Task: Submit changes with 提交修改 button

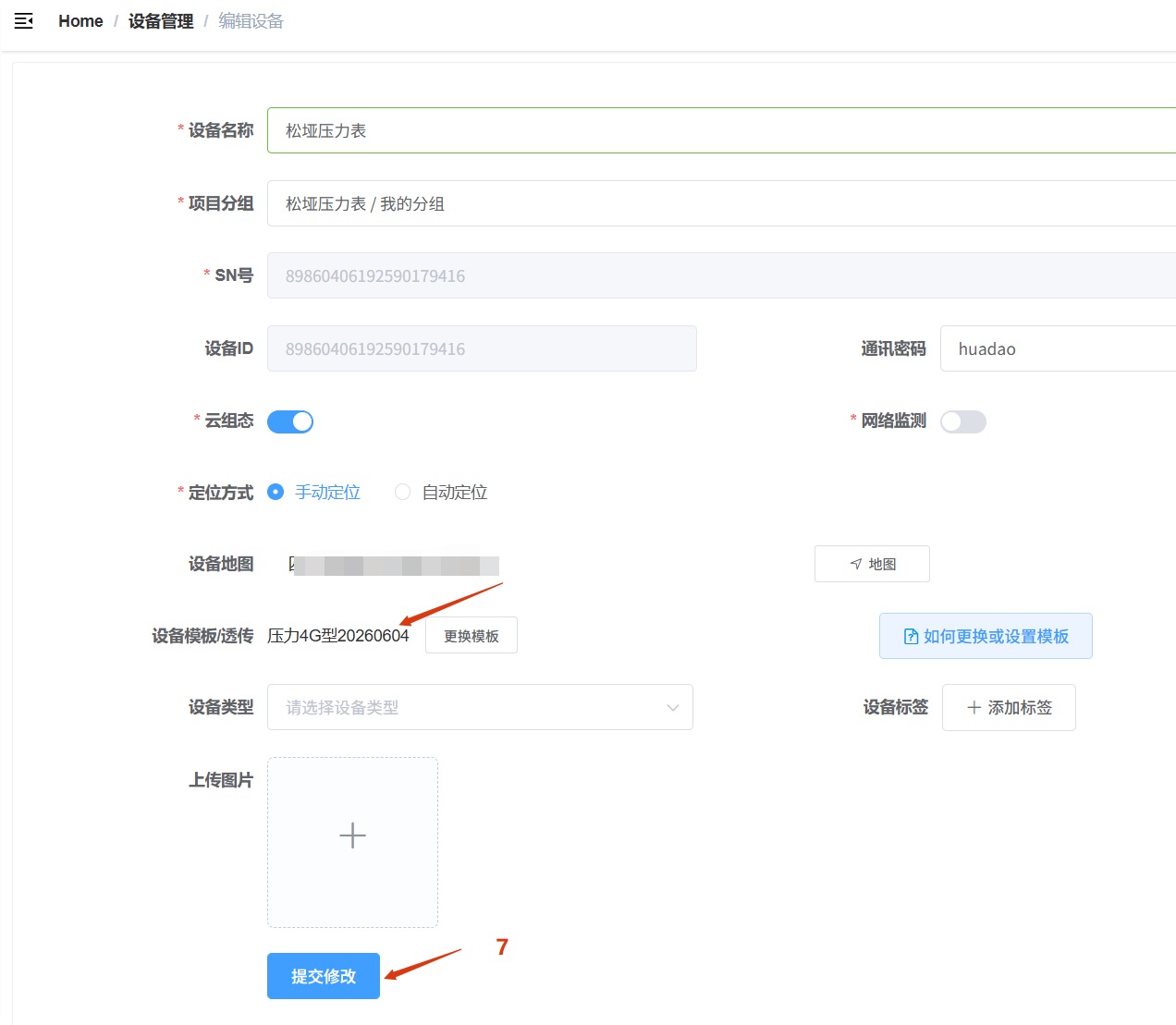Action: [324, 976]
